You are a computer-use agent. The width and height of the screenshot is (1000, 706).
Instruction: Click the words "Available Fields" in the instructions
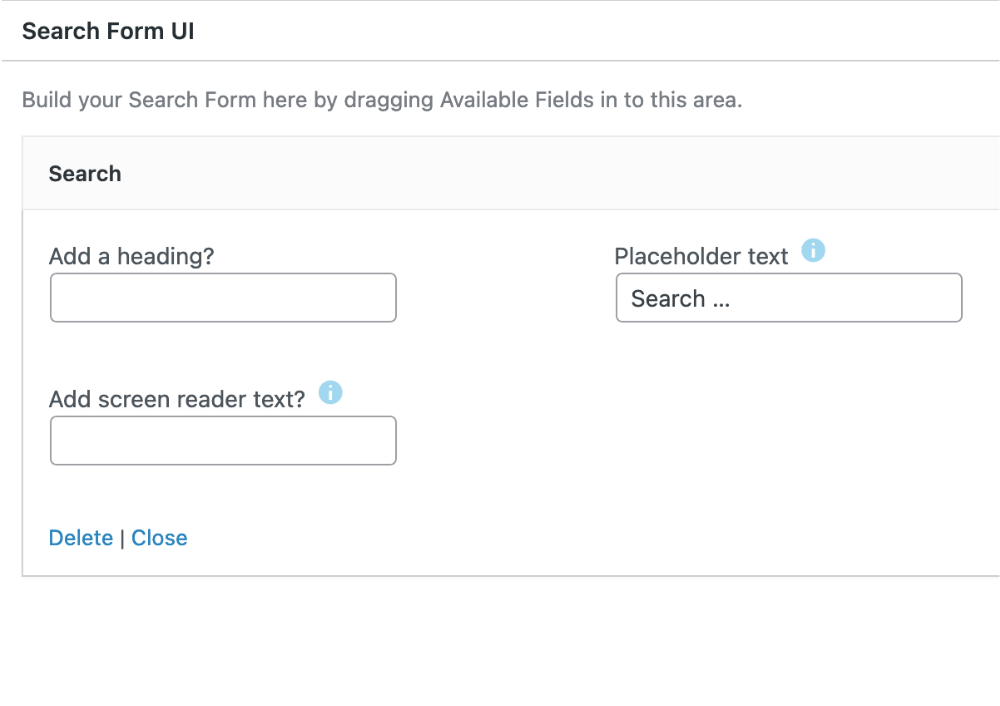pyautogui.click(x=515, y=100)
